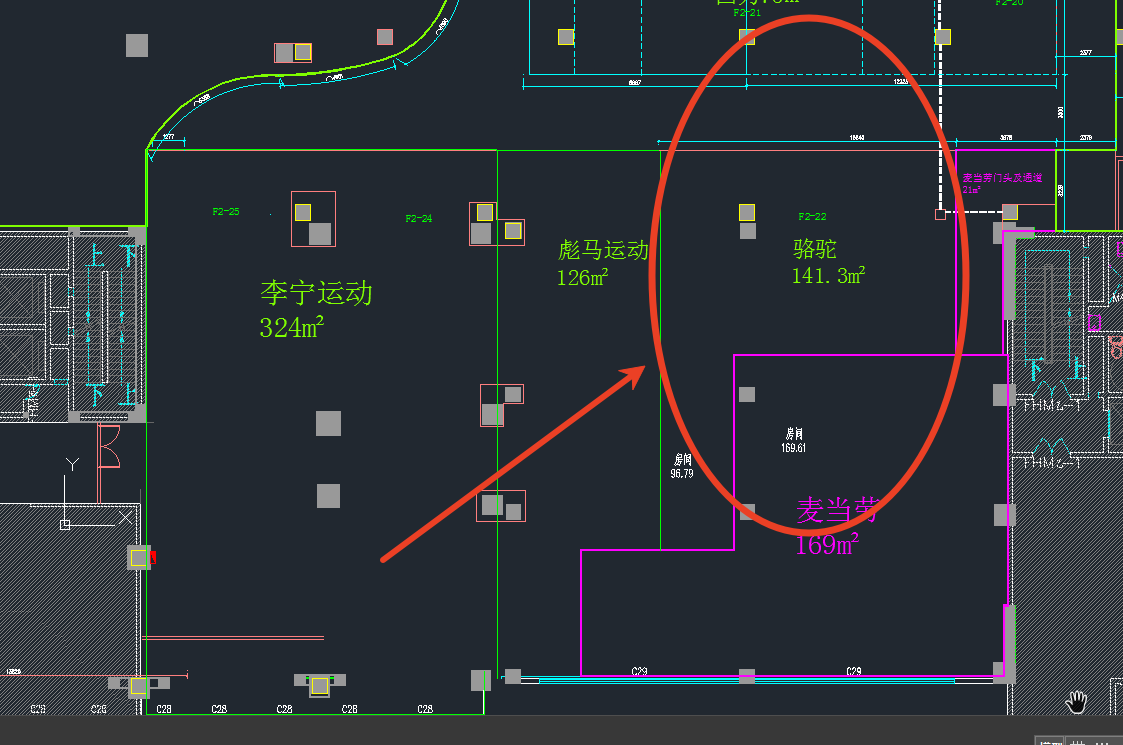Select the yellow column box below F2-25
Viewport: 1123px width, 745px height.
click(303, 212)
